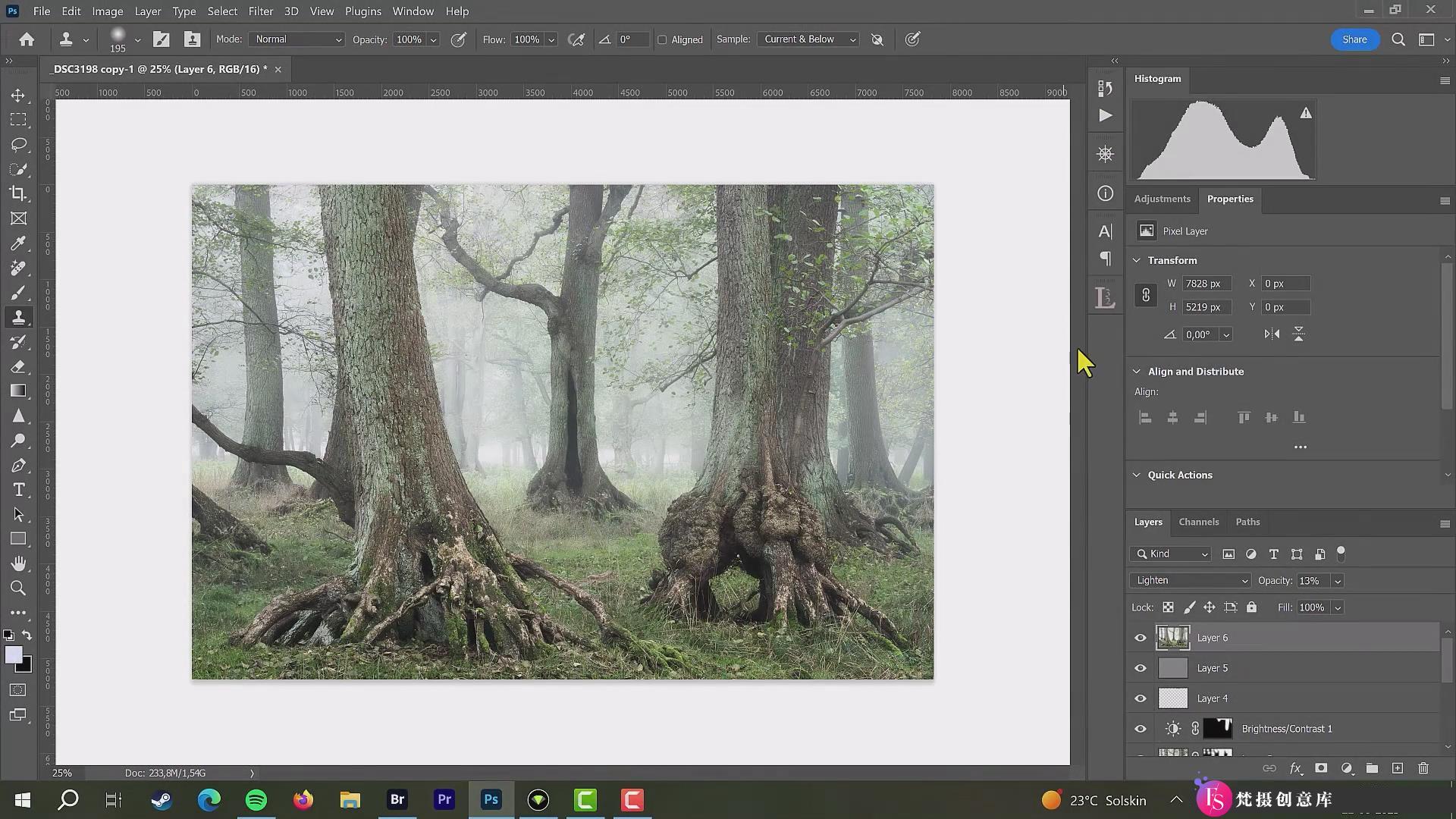The width and height of the screenshot is (1456, 819).
Task: Toggle the layer filter on/off switch
Action: pyautogui.click(x=1341, y=554)
